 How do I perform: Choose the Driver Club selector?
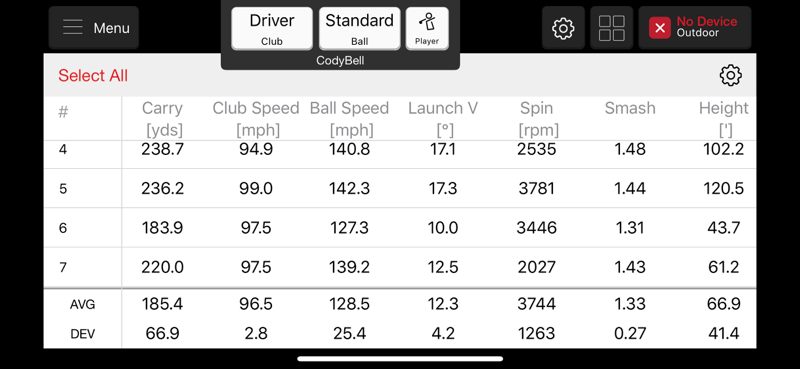tap(271, 29)
